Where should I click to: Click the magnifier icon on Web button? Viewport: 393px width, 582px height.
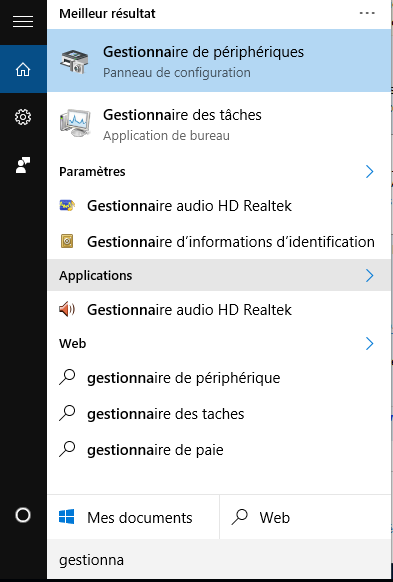(x=240, y=517)
